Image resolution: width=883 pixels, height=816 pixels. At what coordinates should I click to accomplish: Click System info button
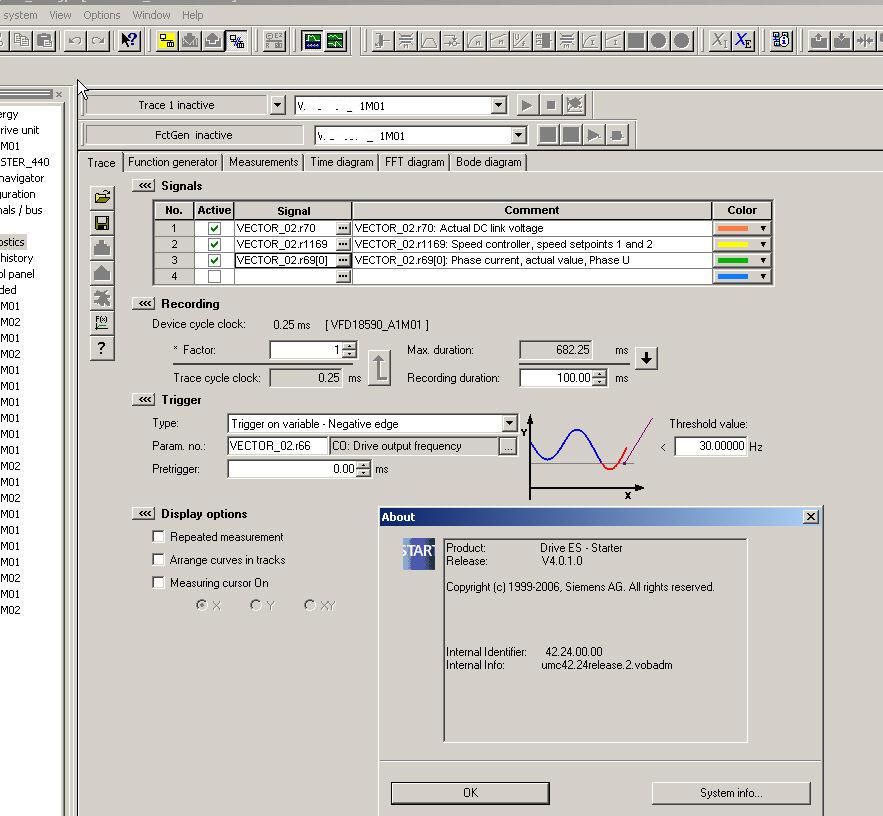(731, 793)
